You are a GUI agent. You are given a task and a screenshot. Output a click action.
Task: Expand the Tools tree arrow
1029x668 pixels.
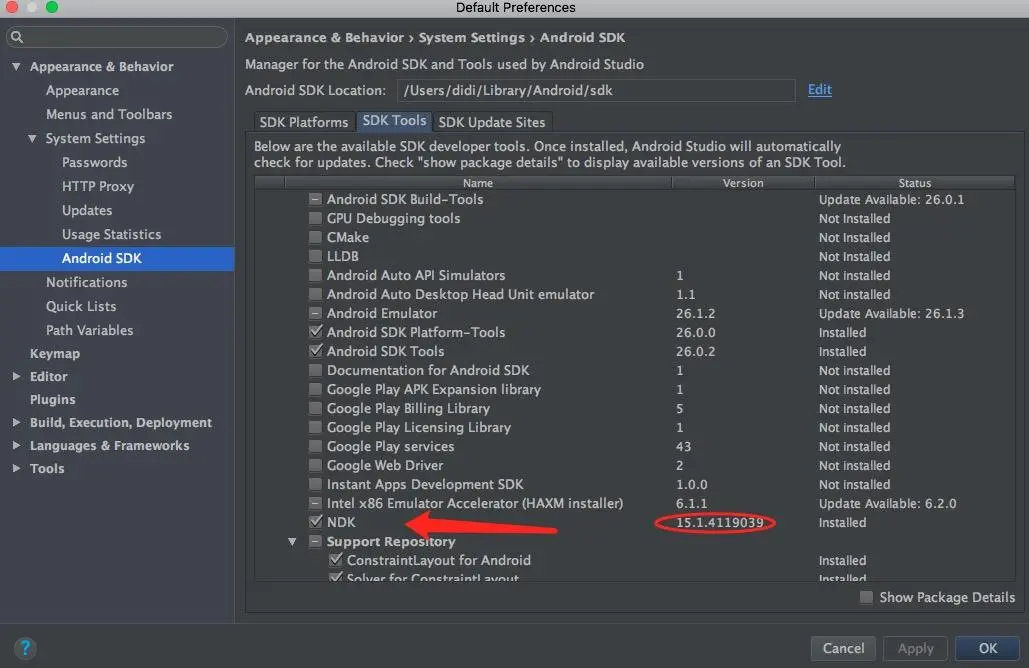[16, 469]
